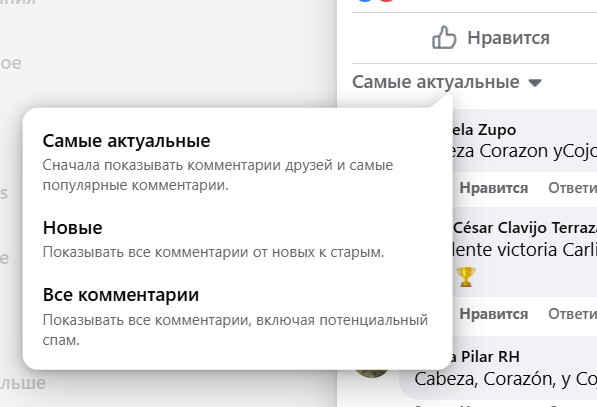Like the Zupo comment via "Нравится"

[x=493, y=188]
